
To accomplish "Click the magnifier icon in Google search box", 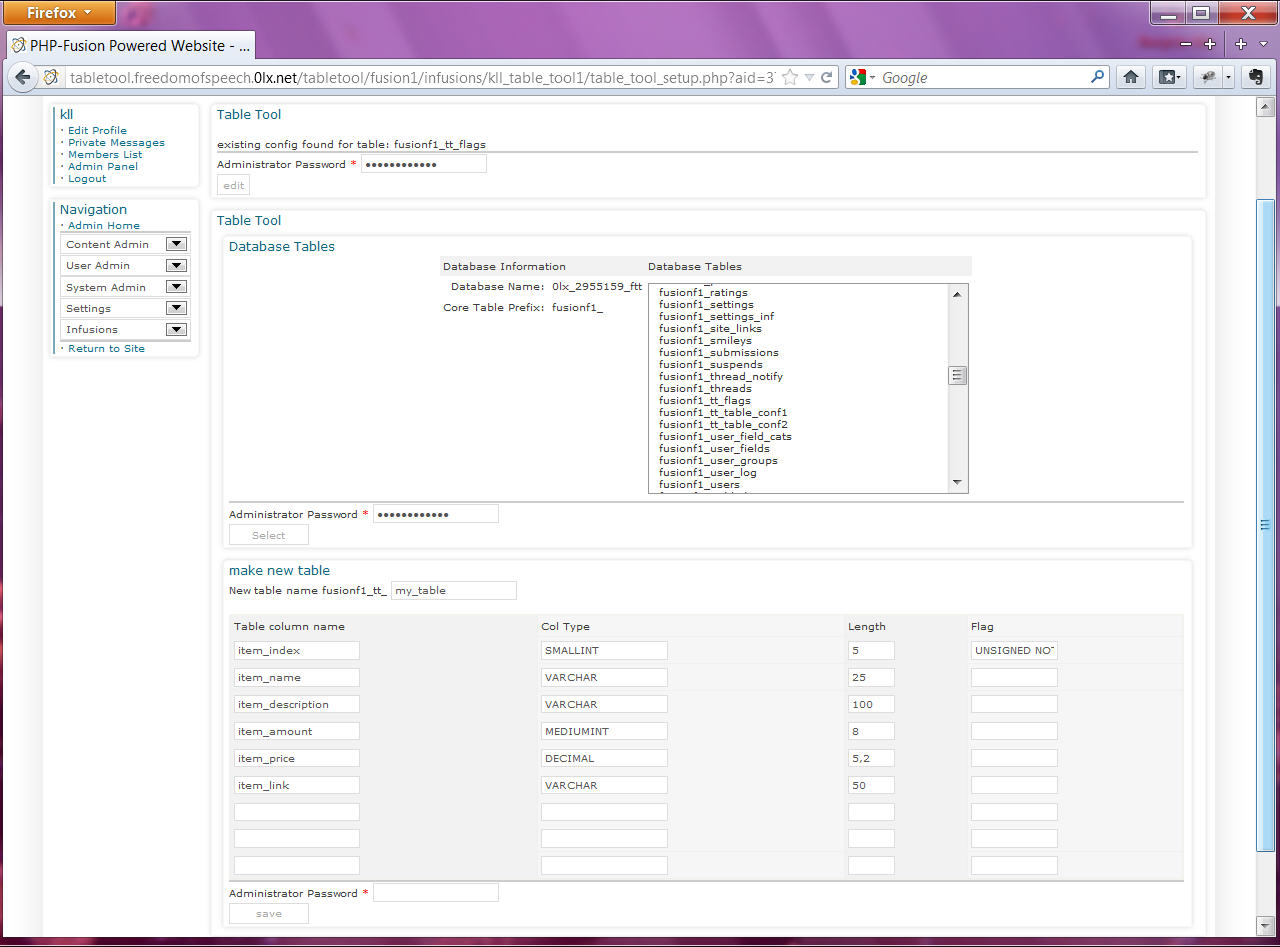I will click(x=1097, y=77).
